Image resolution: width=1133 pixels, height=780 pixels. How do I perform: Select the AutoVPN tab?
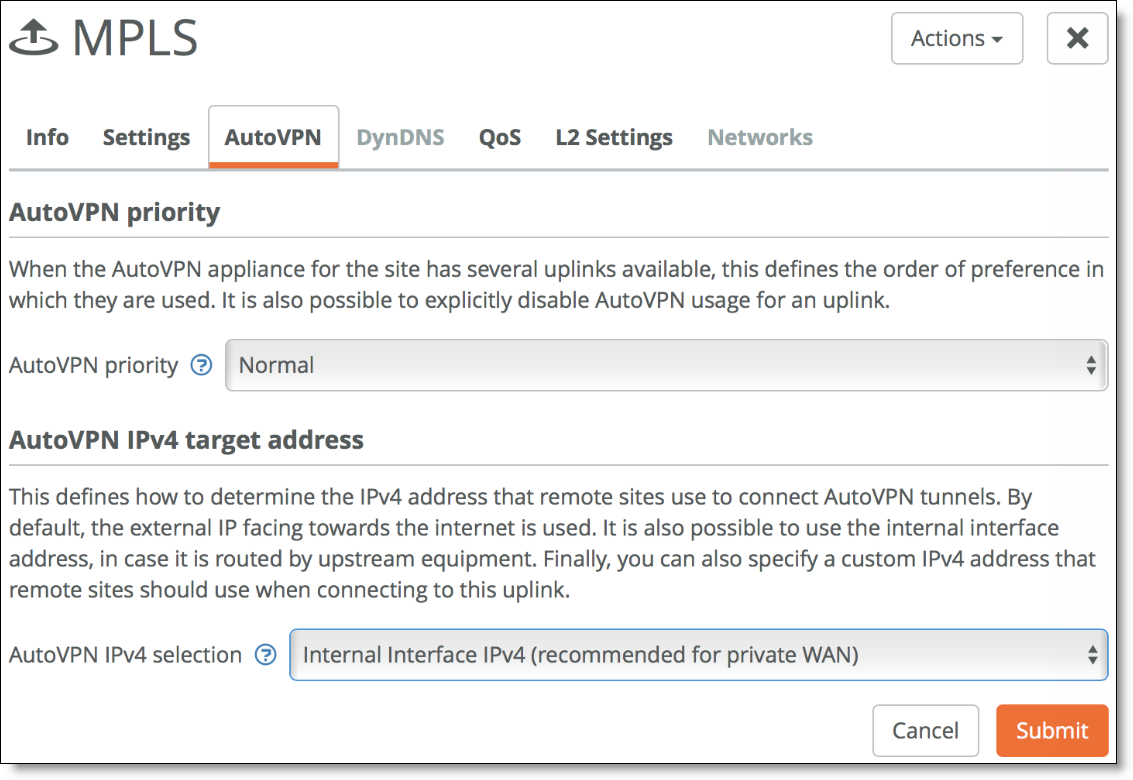(x=273, y=137)
